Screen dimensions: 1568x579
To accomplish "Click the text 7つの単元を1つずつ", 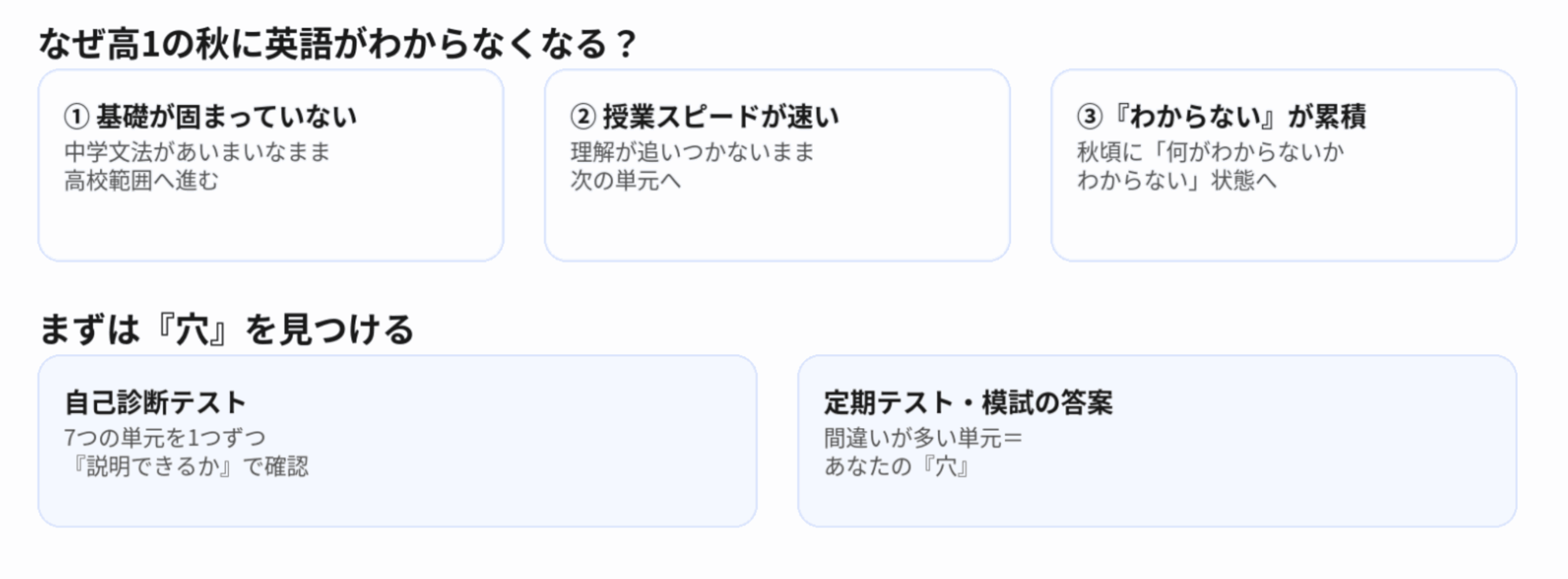I will click(x=165, y=437).
